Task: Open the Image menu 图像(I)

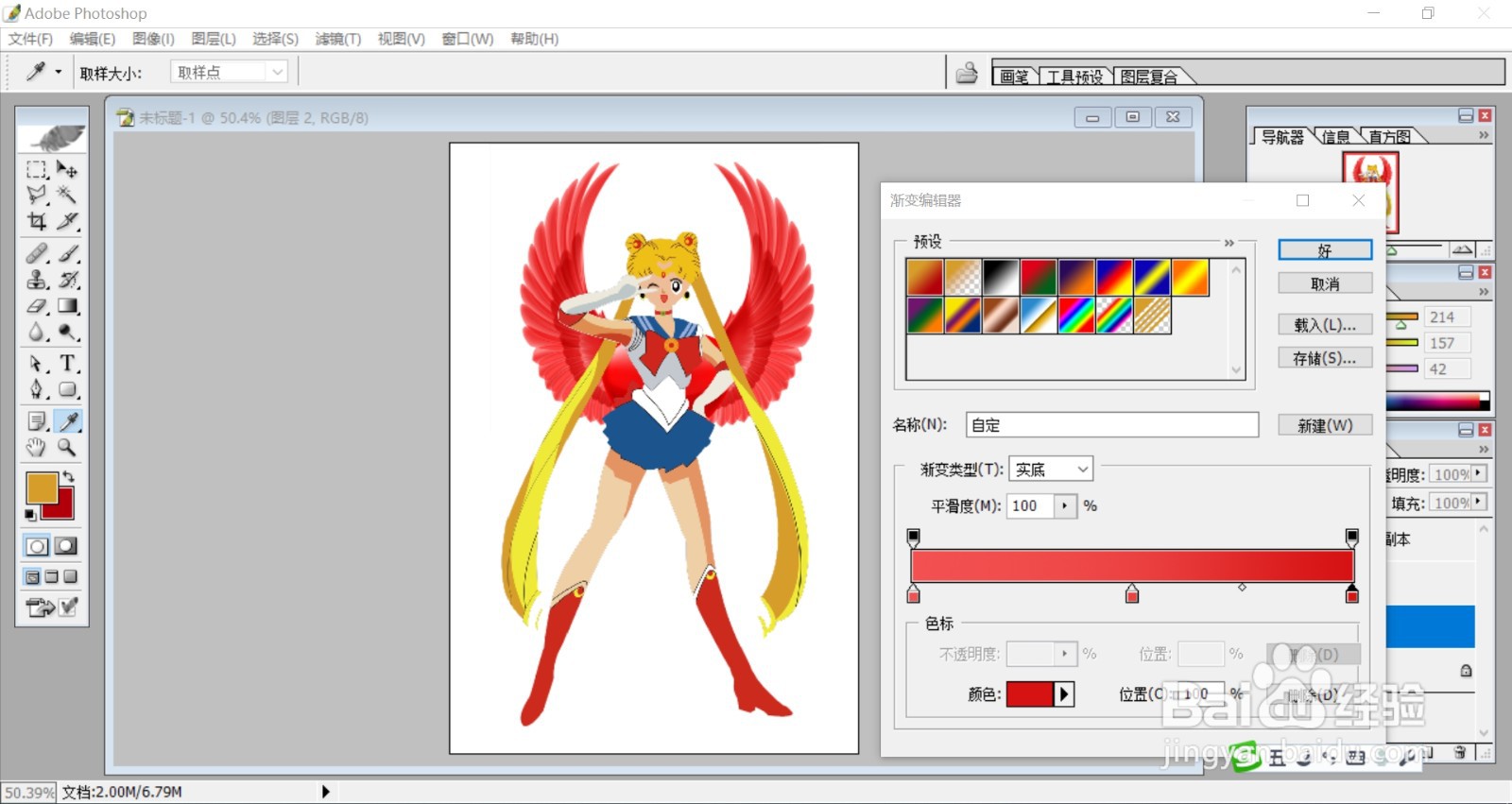Action: [153, 39]
